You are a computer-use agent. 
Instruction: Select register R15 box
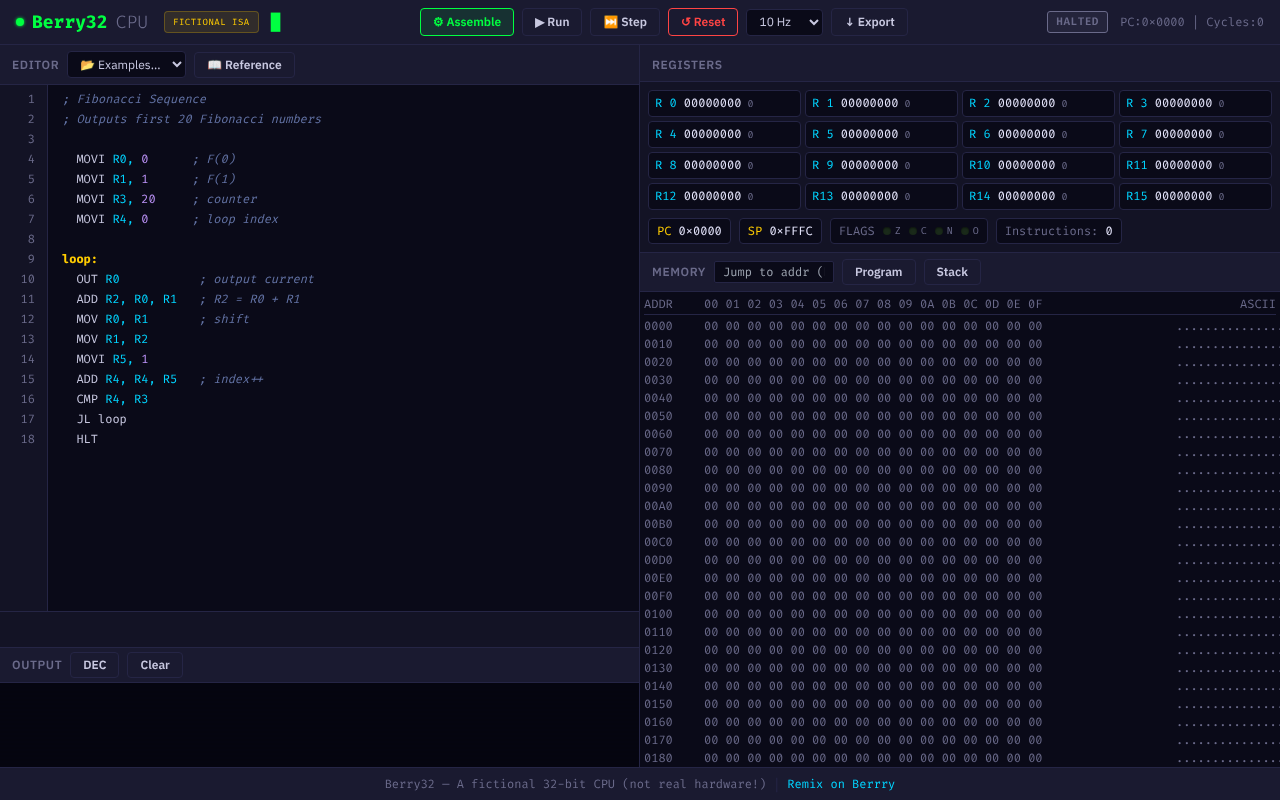(x=1195, y=196)
